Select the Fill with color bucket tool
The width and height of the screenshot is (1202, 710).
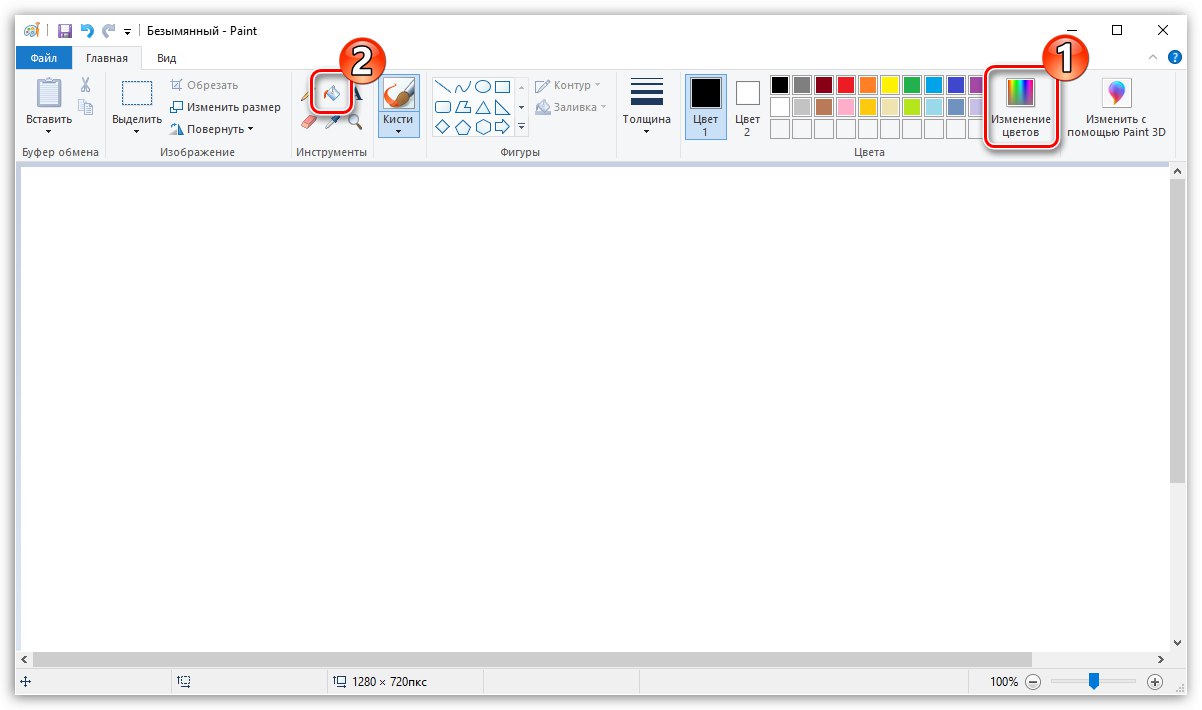(x=332, y=95)
